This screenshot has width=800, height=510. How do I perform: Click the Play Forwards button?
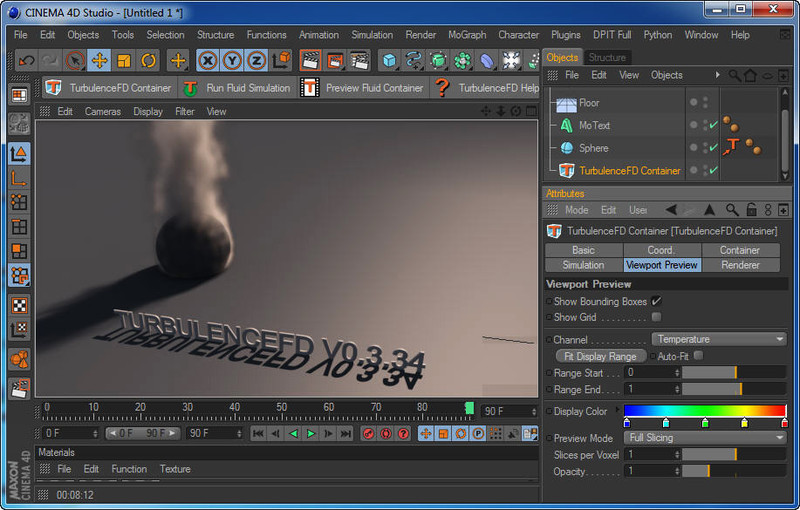[311, 434]
